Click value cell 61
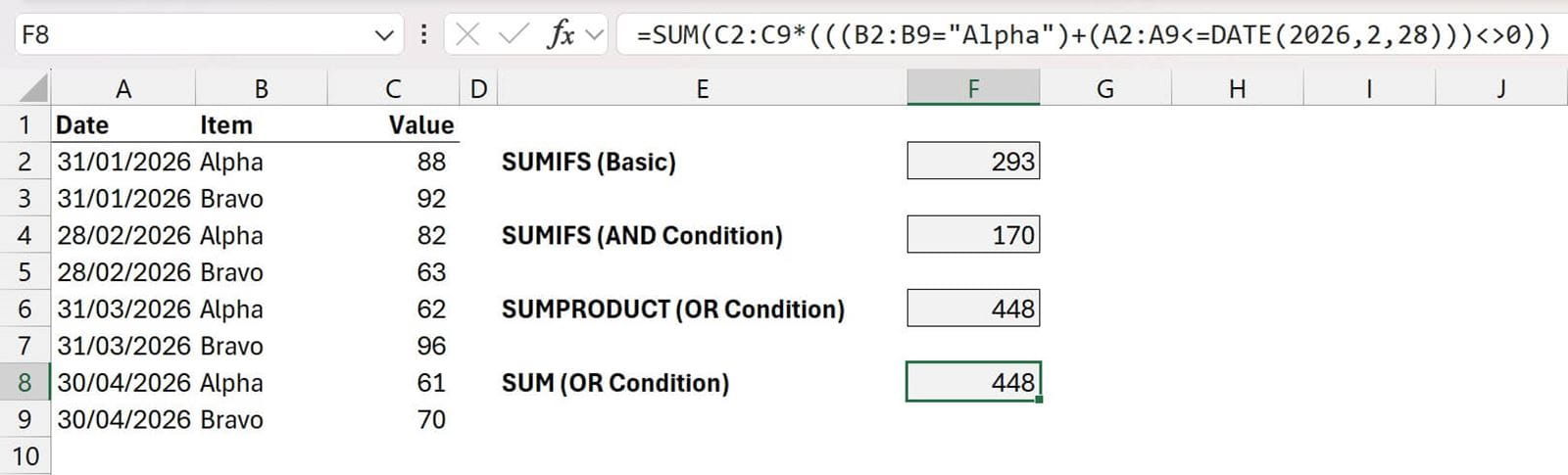 pyautogui.click(x=393, y=383)
